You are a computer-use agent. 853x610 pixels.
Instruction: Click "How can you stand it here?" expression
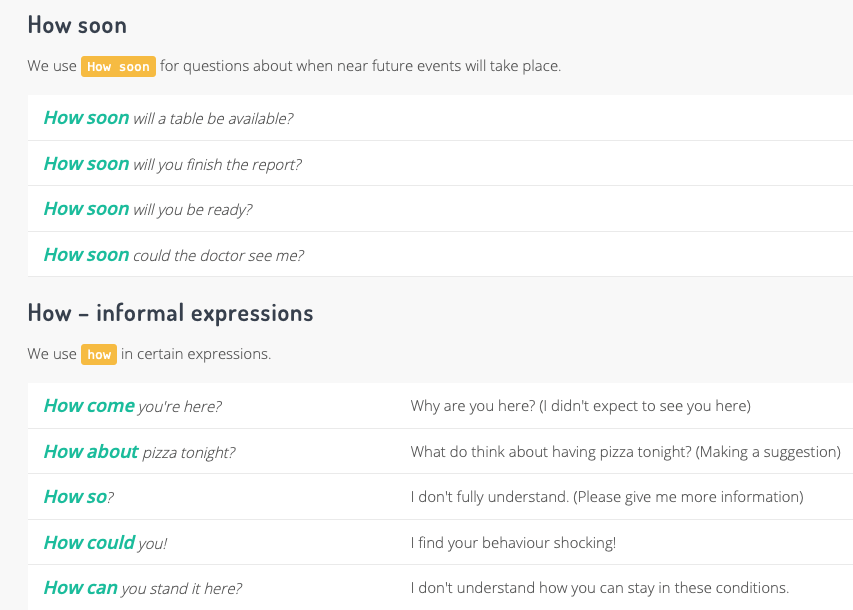142,588
